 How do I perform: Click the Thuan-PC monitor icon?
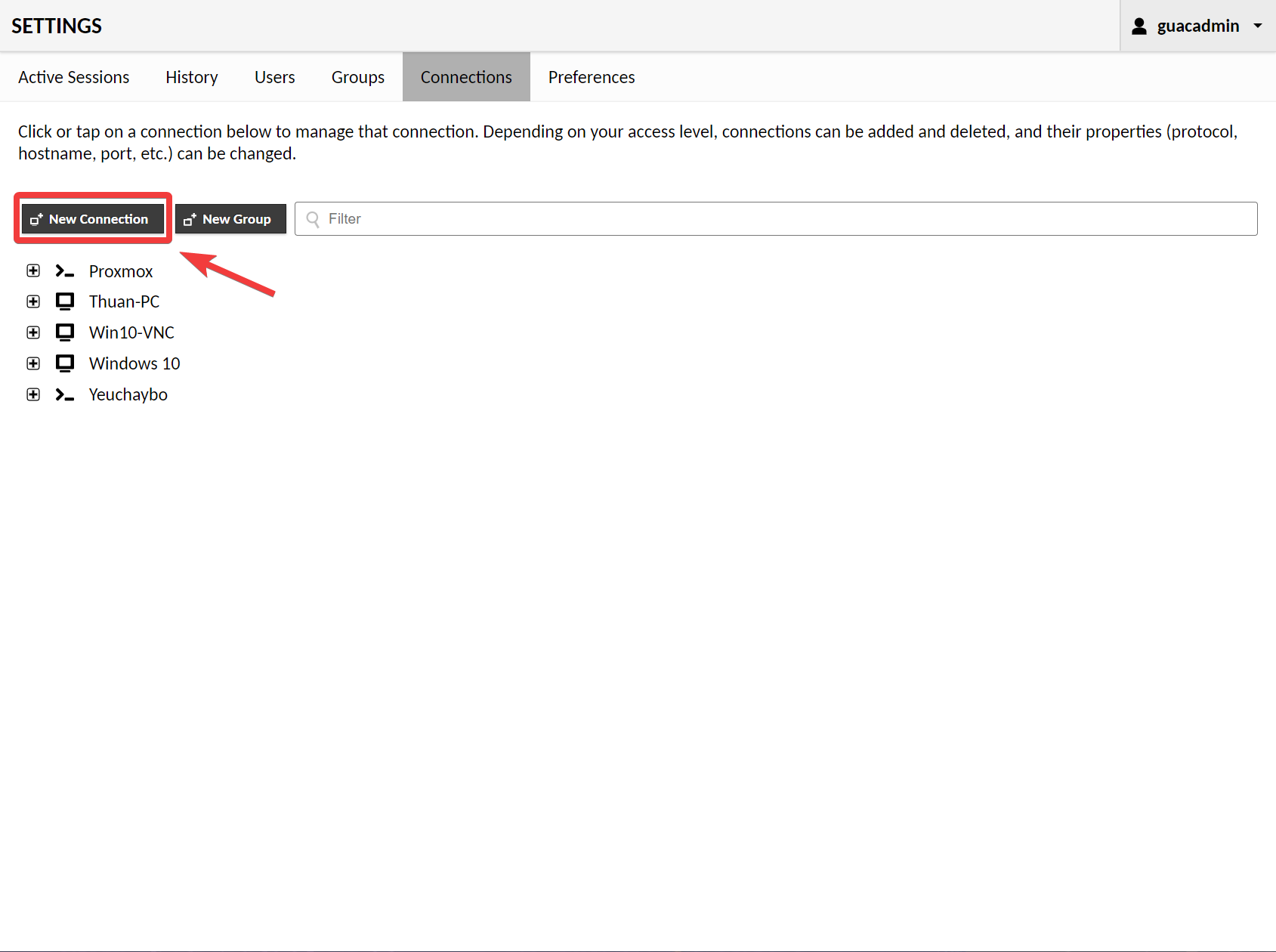tap(65, 301)
